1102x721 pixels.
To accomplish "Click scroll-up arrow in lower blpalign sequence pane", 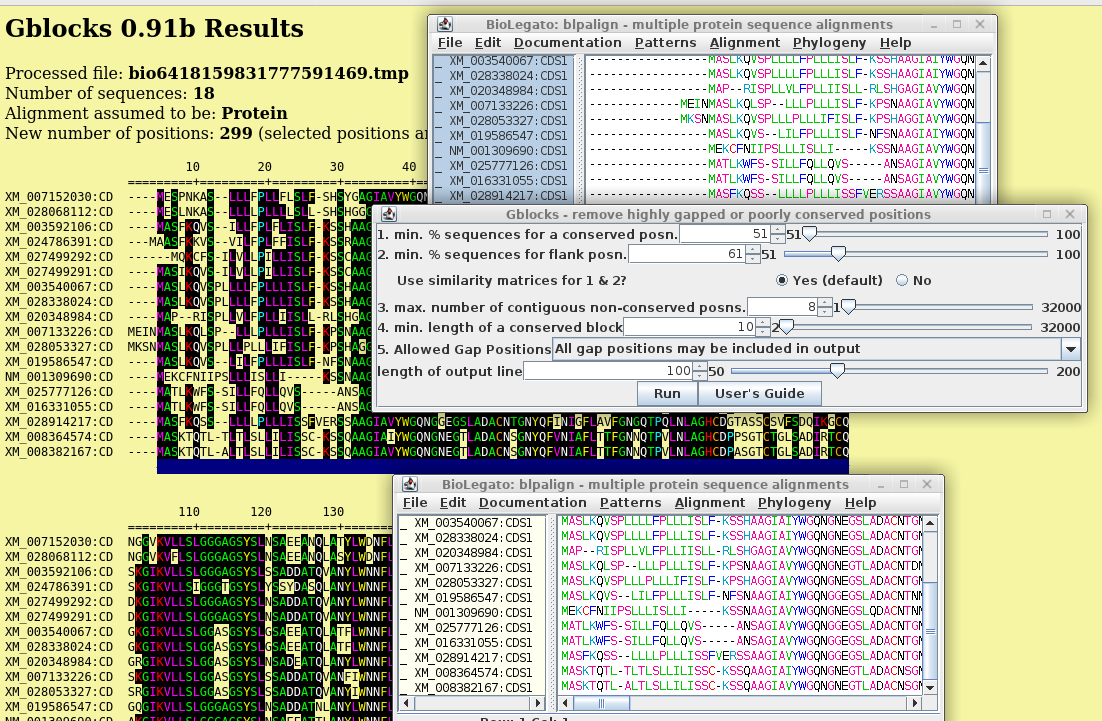I will coord(930,523).
